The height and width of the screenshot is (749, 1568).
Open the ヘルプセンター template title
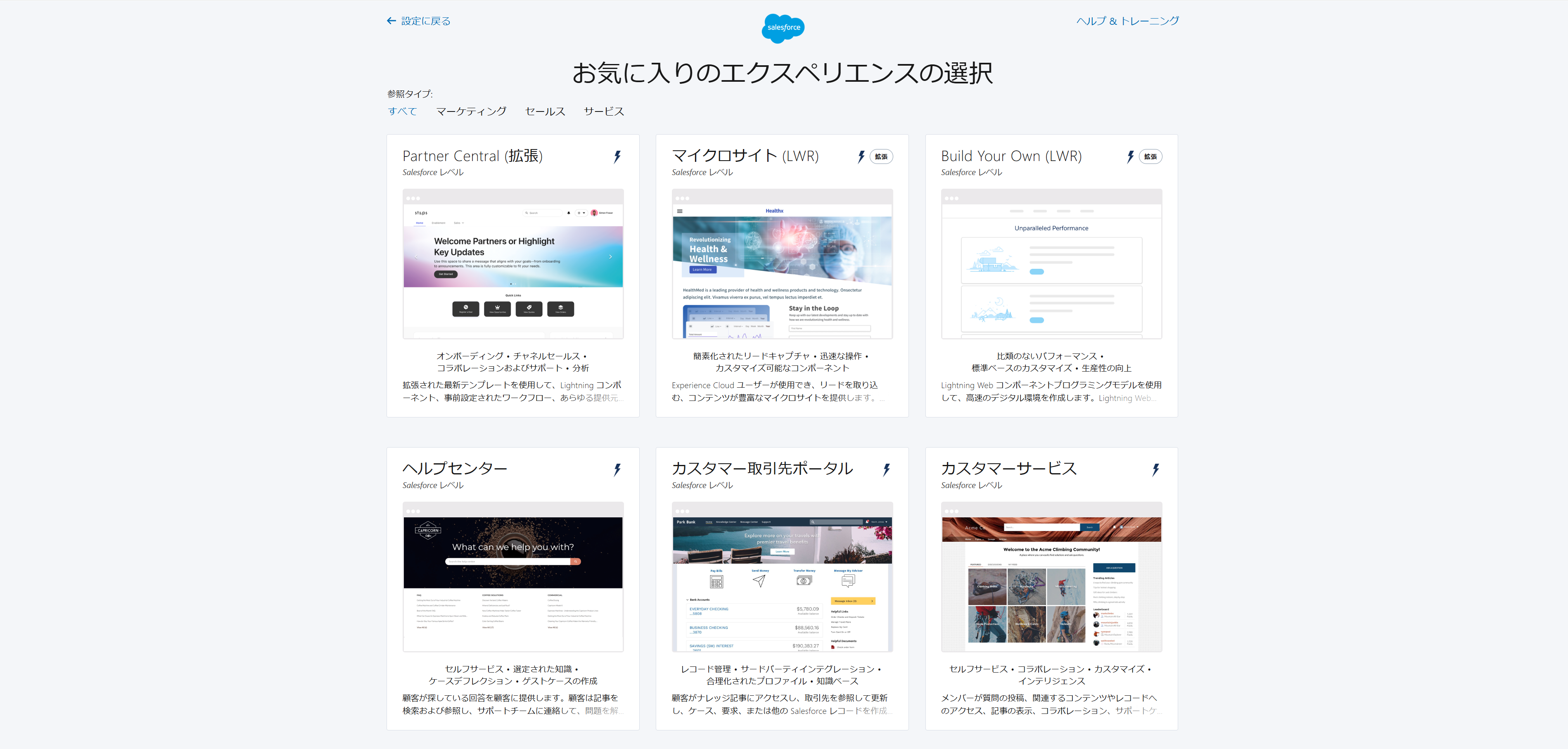coord(455,469)
